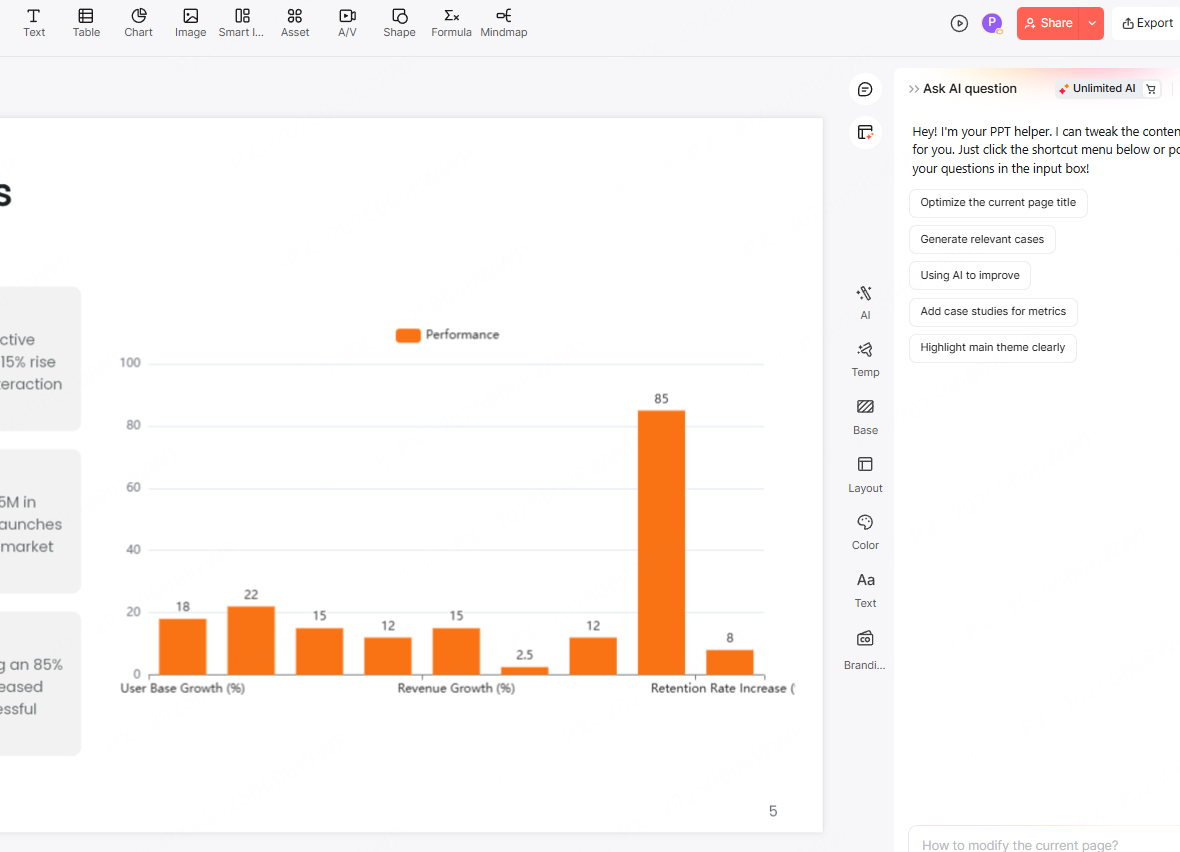Click the Export button
The width and height of the screenshot is (1180, 852).
(x=1148, y=23)
